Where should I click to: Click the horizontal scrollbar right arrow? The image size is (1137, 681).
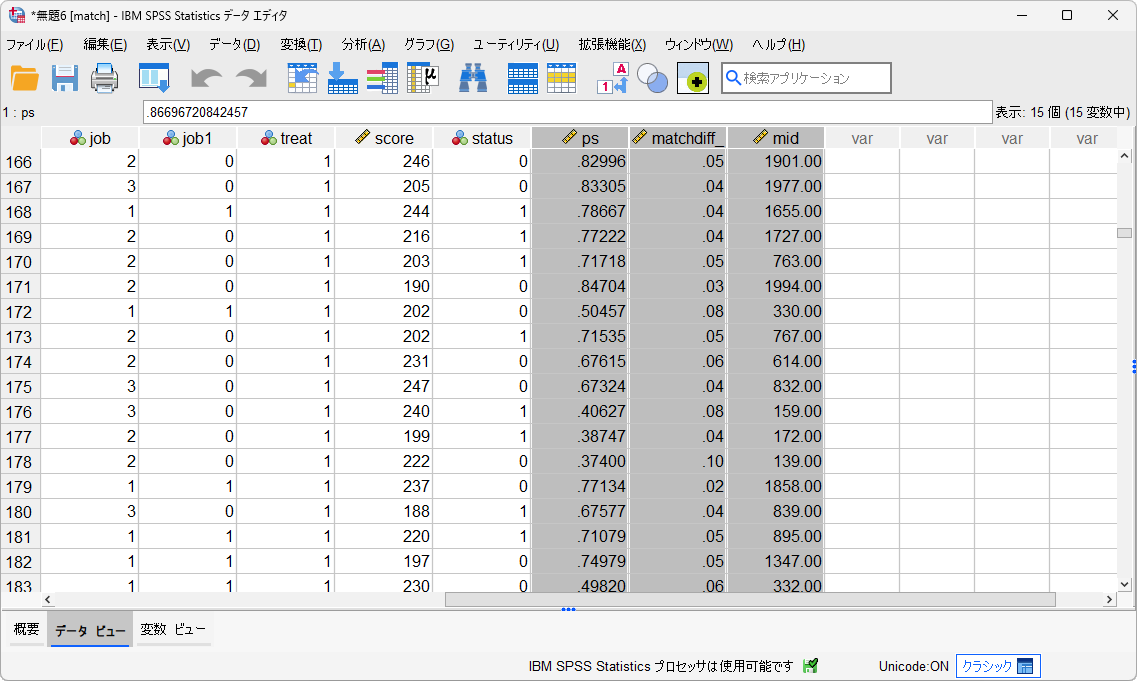(1109, 600)
